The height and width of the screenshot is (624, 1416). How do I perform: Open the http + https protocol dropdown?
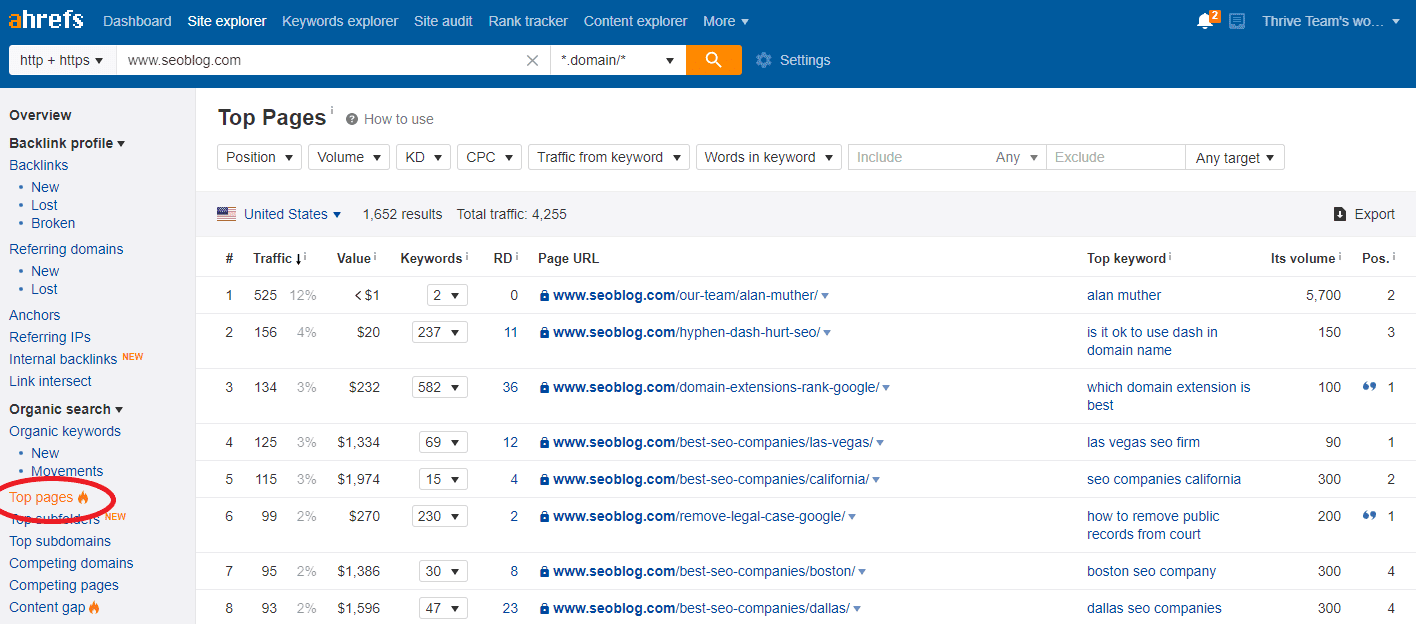(62, 60)
